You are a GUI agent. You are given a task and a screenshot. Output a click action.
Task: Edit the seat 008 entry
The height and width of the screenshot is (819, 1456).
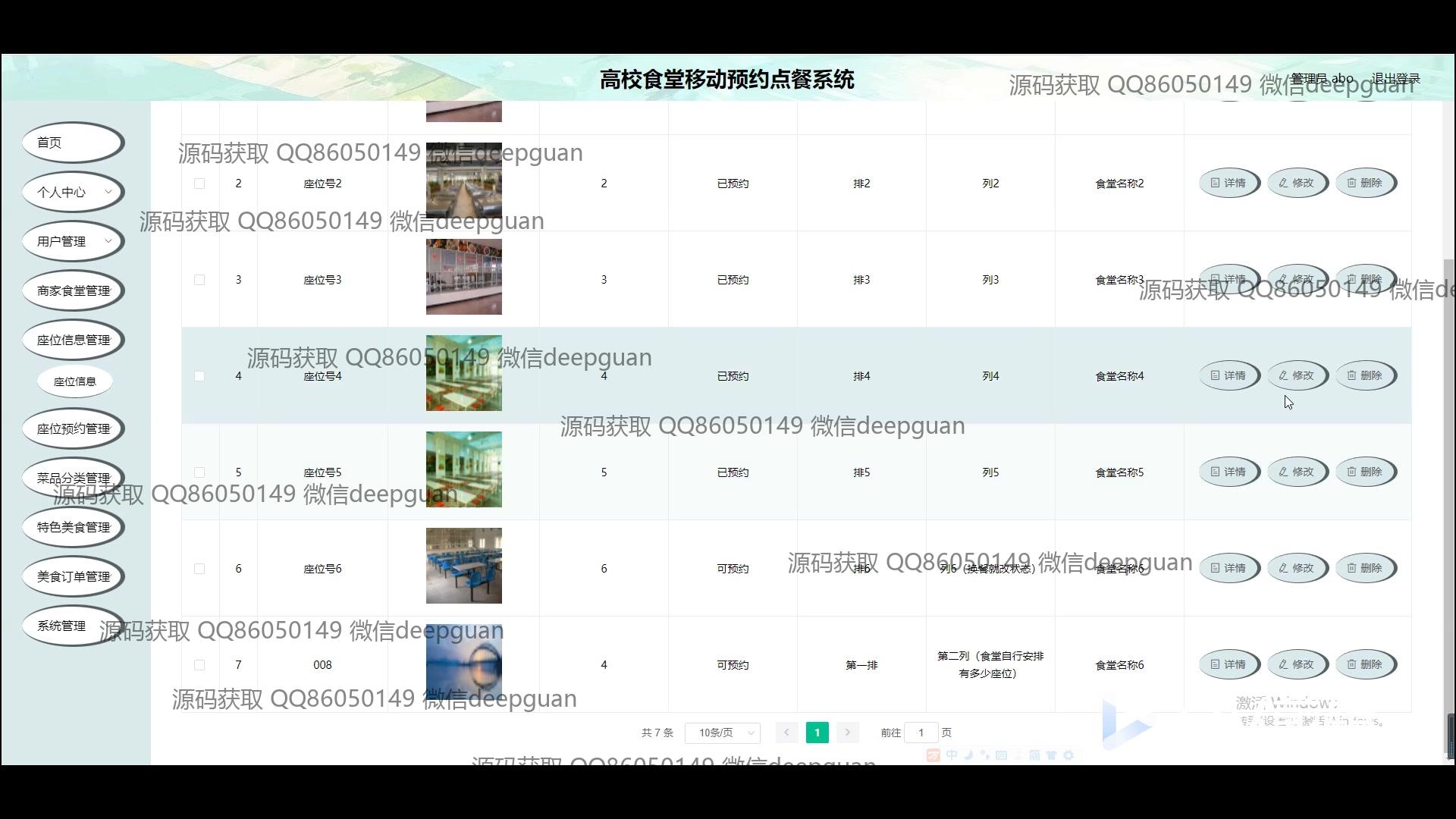(x=1297, y=664)
